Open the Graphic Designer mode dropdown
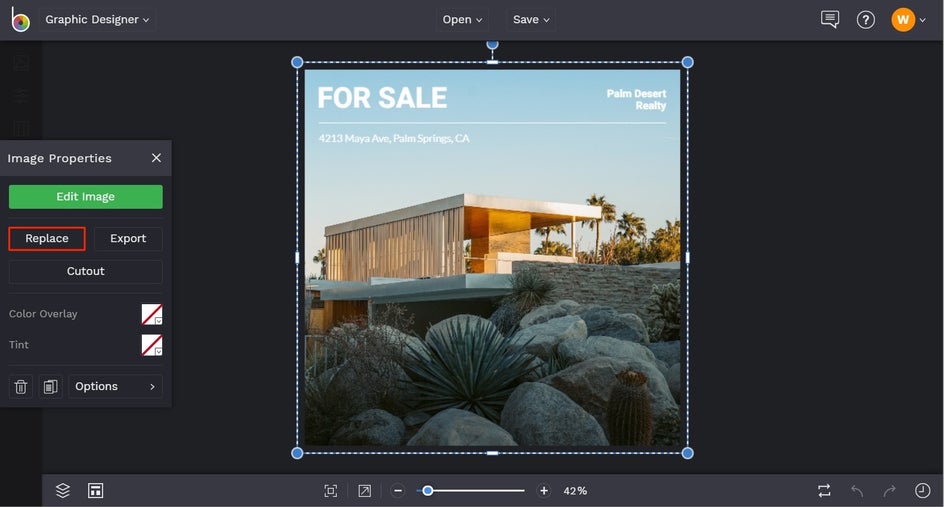 [x=97, y=19]
